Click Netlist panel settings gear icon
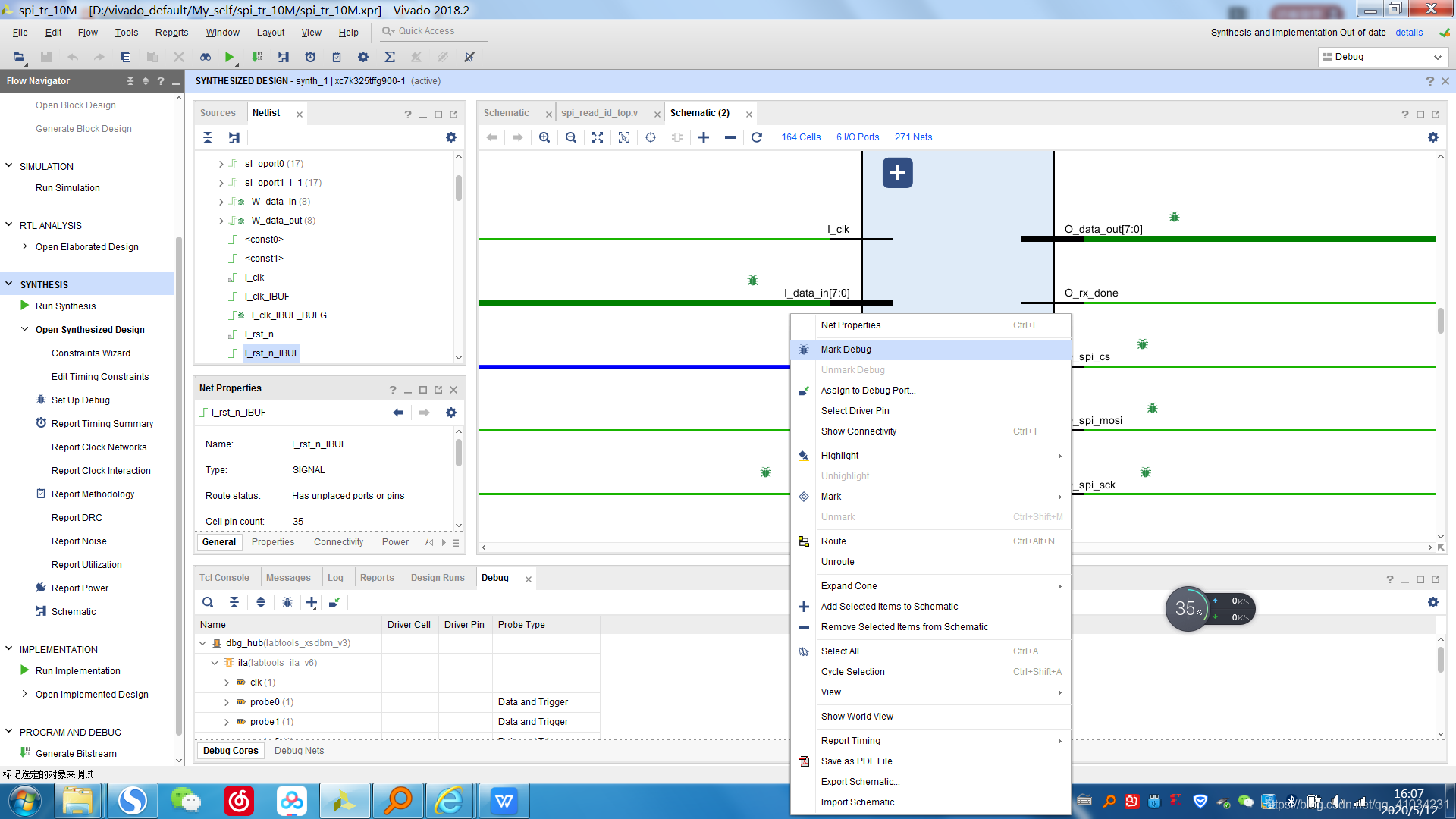 click(451, 137)
